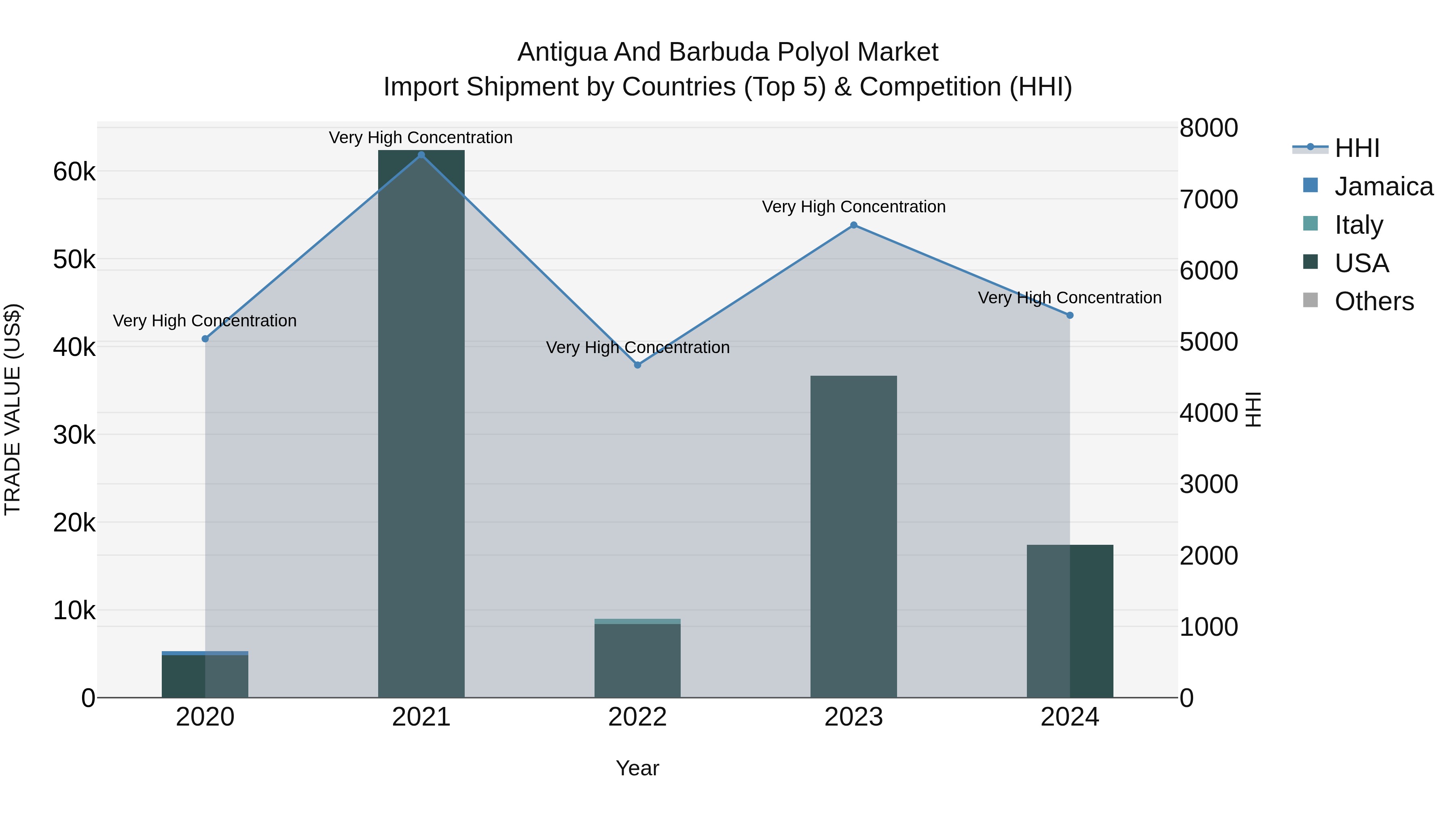Click the chart title 'Antigua And Barbuda Polyol Market'
The width and height of the screenshot is (1456, 819).
[728, 52]
